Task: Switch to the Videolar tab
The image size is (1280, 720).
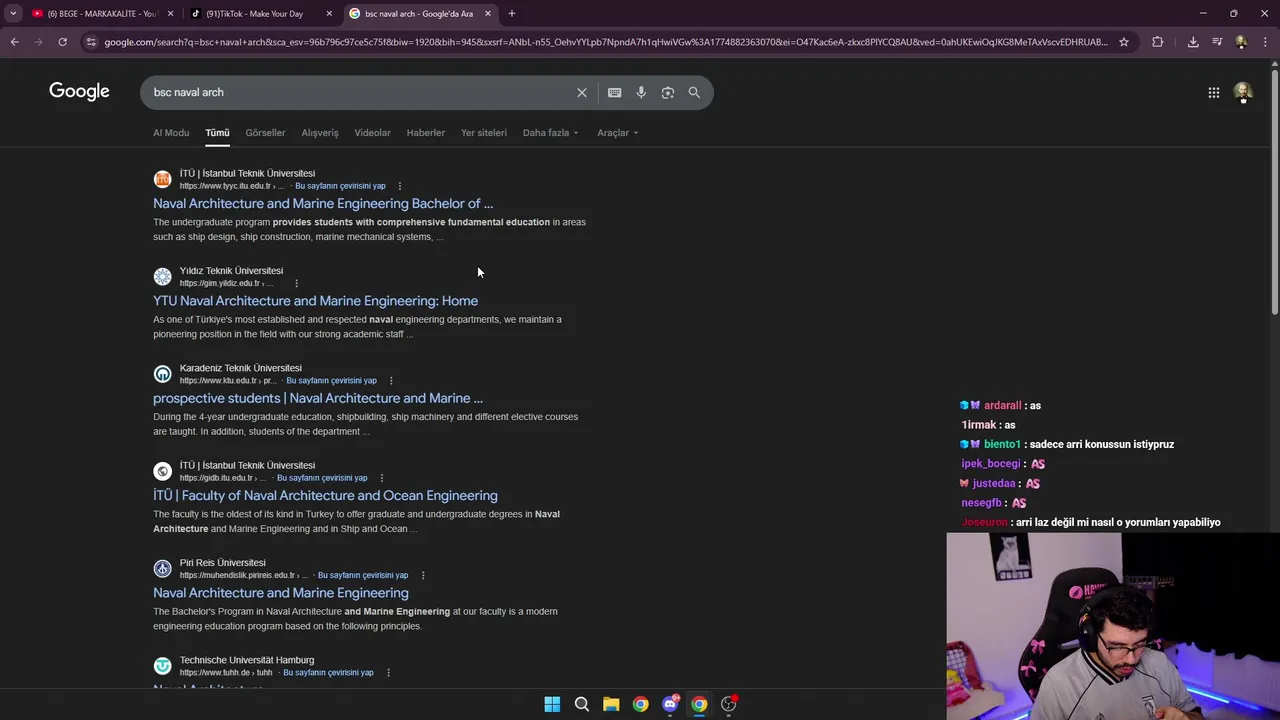Action: tap(372, 133)
